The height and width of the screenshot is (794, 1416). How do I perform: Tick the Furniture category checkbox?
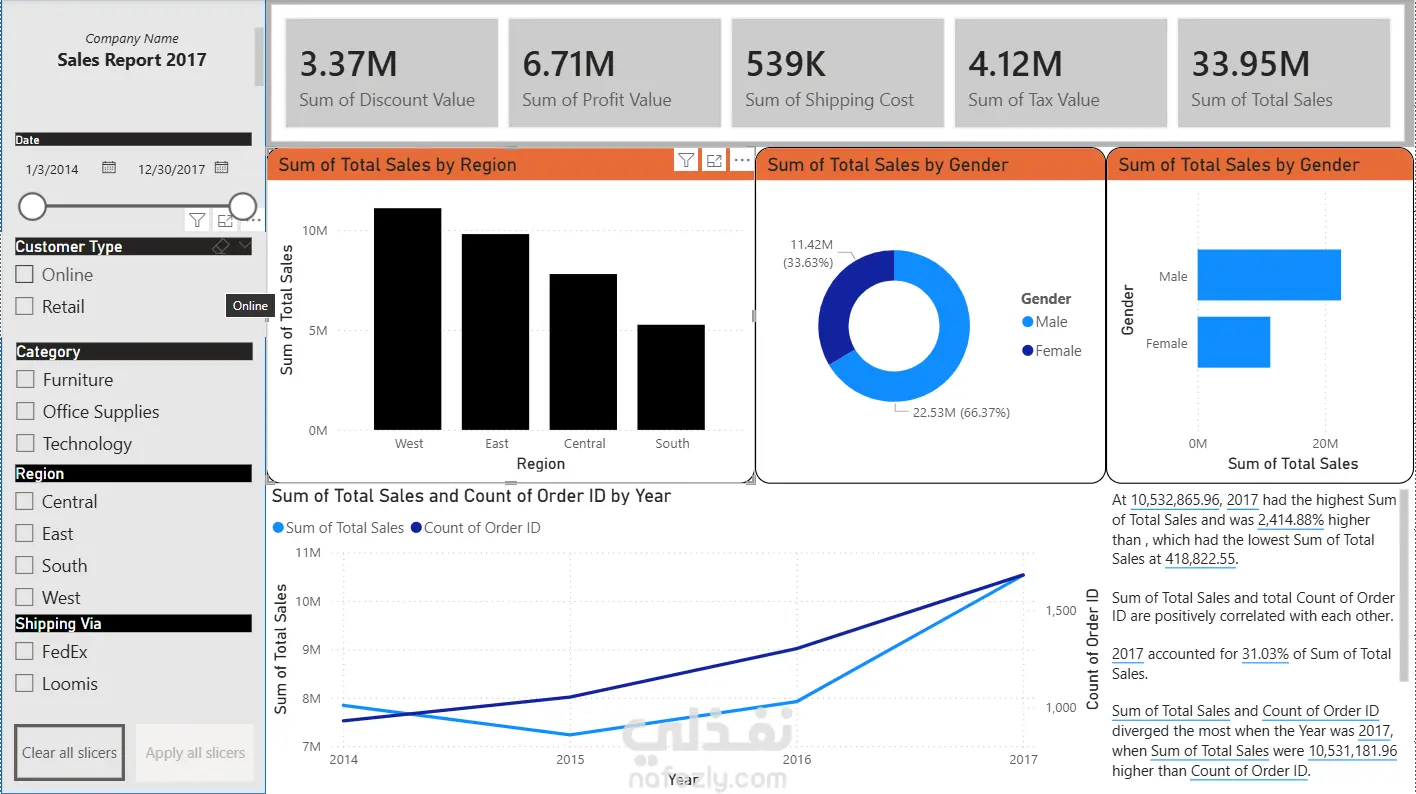(x=26, y=380)
